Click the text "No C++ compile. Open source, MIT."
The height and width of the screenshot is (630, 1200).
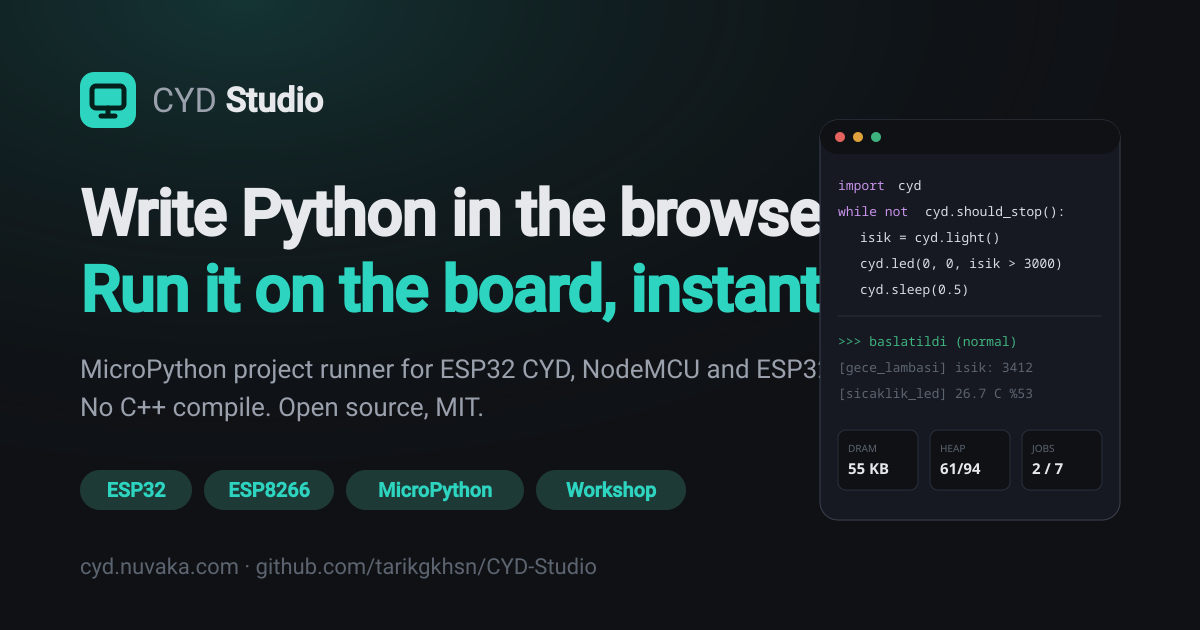tap(282, 408)
